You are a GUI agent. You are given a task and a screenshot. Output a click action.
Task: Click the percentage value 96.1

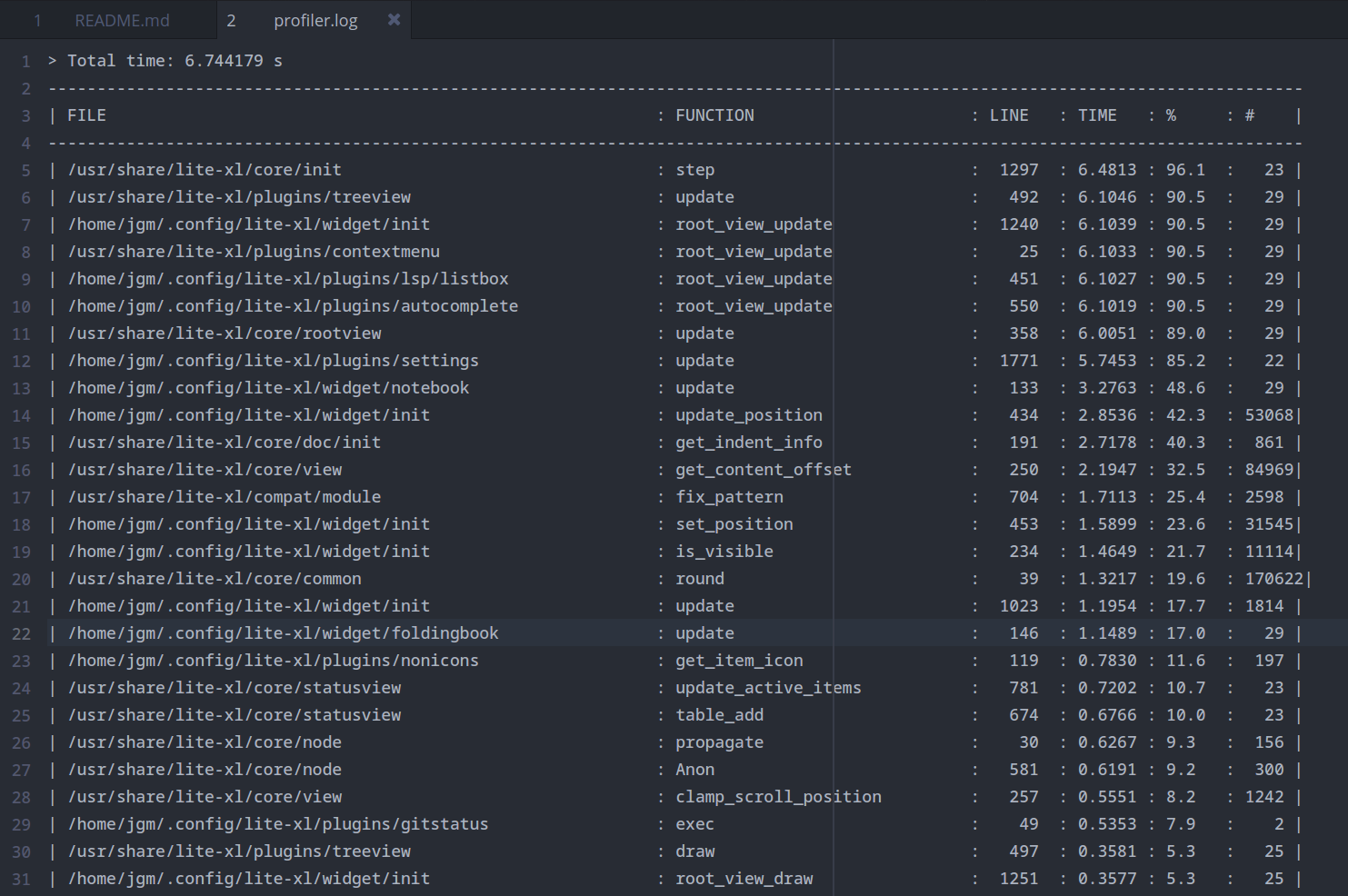click(1185, 170)
